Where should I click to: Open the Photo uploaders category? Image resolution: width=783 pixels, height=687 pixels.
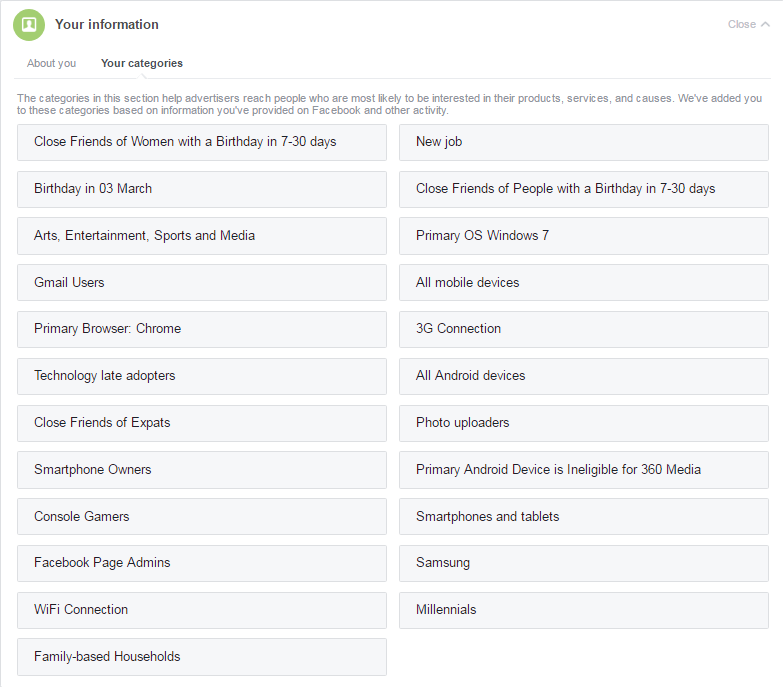point(583,423)
